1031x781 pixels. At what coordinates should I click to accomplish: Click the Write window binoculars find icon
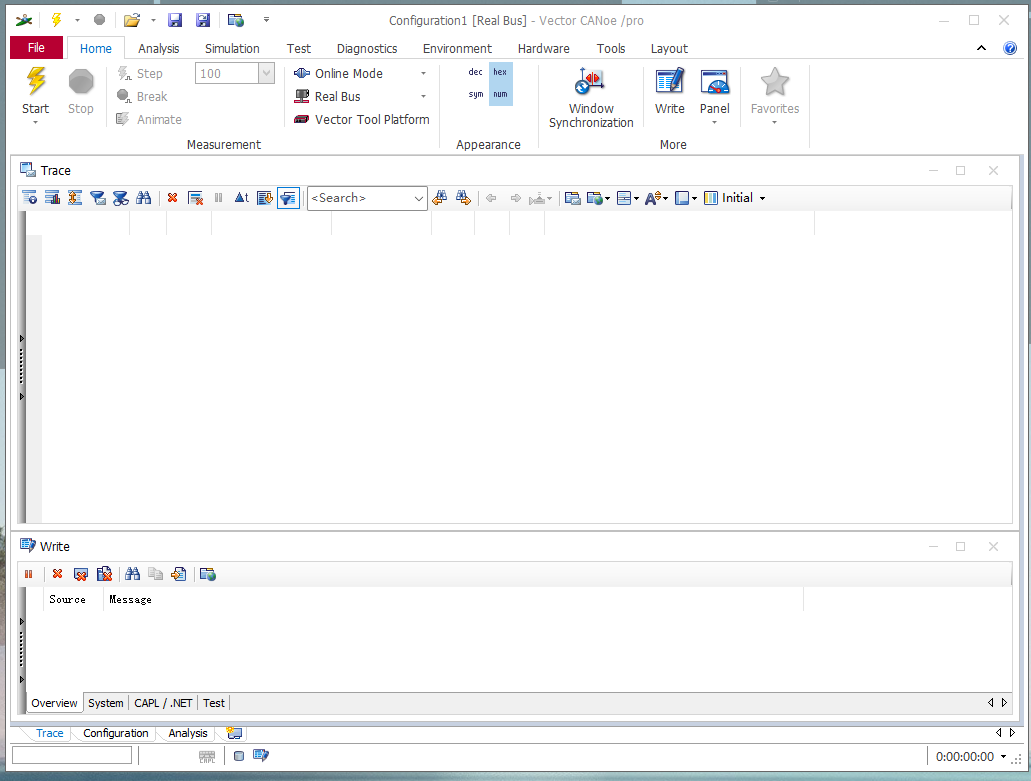(x=132, y=575)
